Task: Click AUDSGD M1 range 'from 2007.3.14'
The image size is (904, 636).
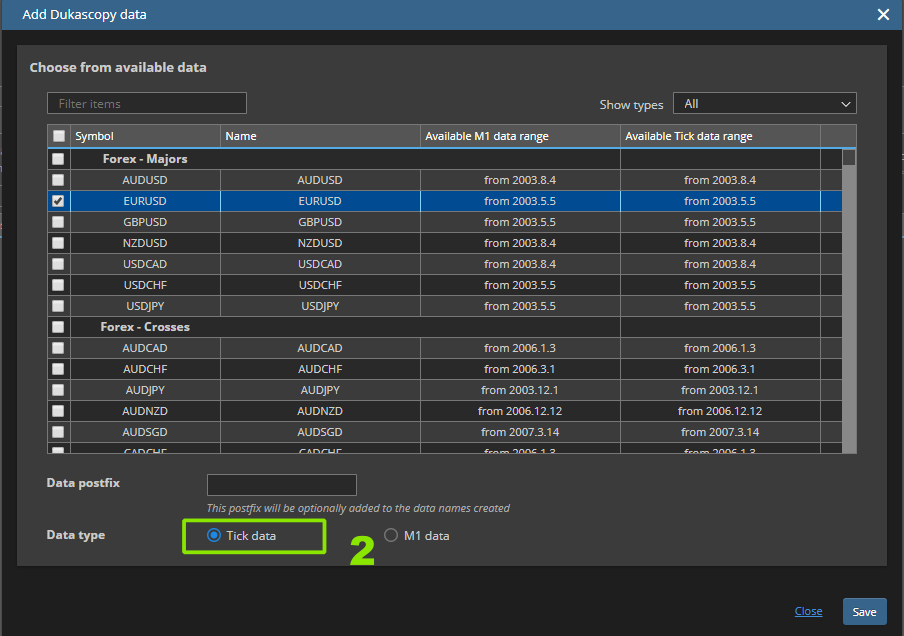Action: click(x=520, y=432)
